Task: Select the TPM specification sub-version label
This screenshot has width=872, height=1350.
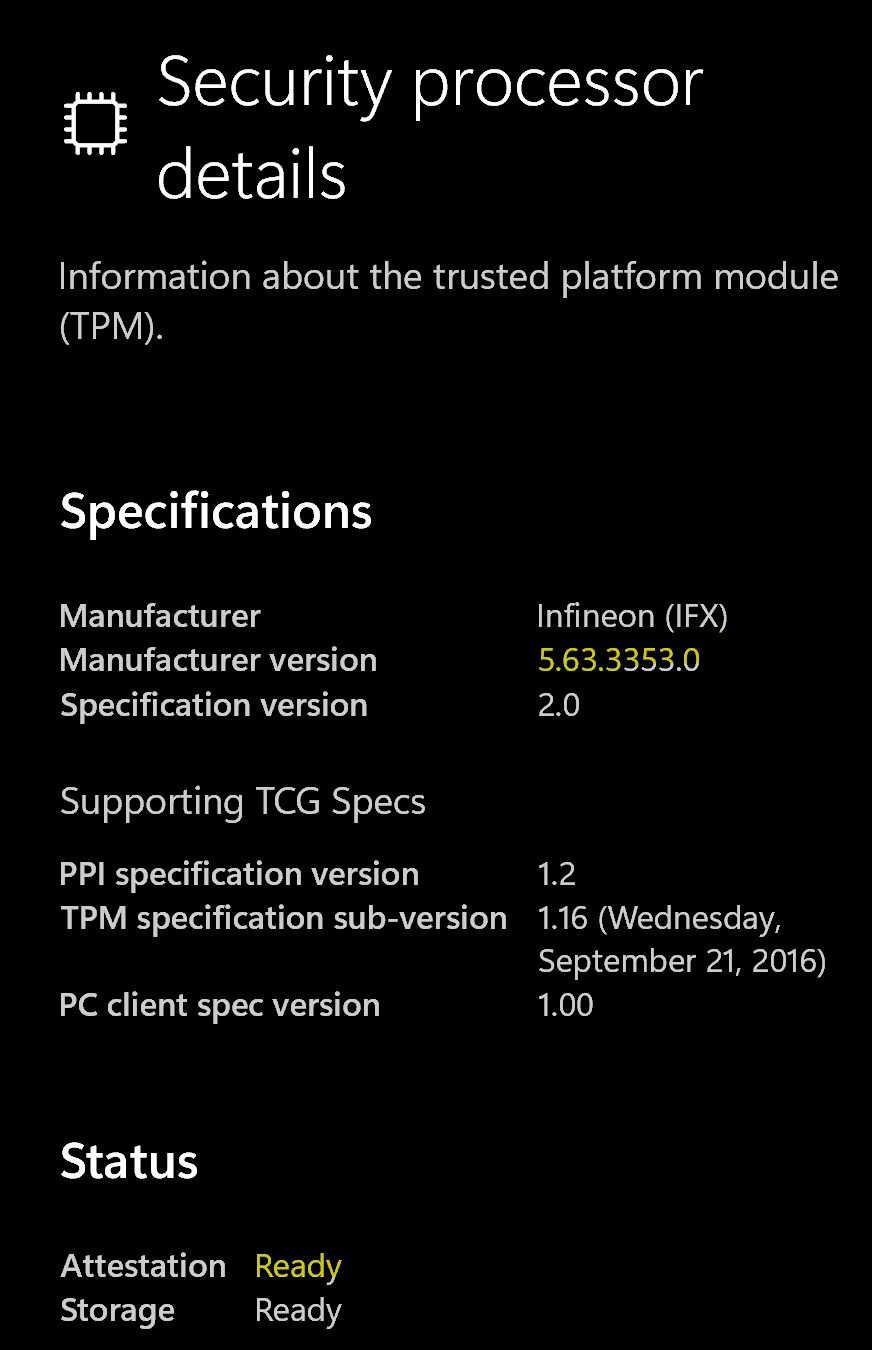Action: (x=283, y=918)
